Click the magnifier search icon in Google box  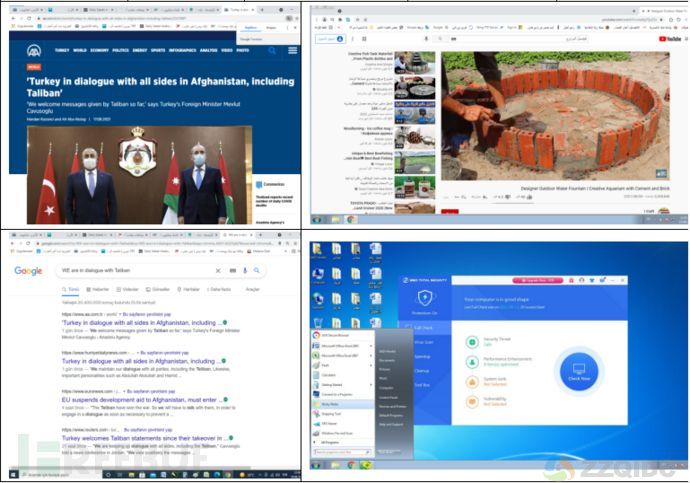coord(257,271)
